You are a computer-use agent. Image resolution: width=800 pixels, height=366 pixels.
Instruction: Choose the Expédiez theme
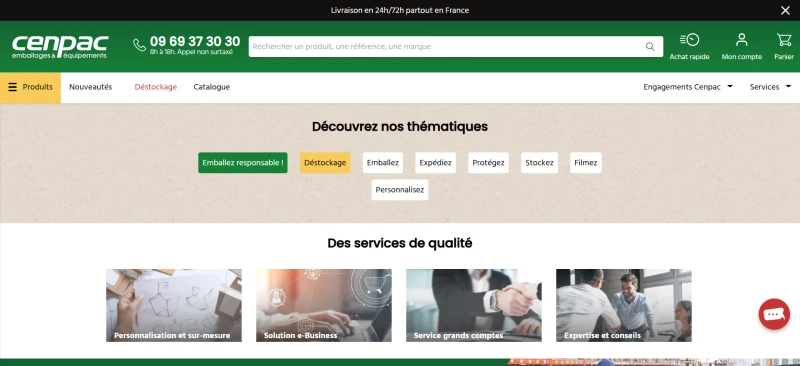[x=435, y=163]
